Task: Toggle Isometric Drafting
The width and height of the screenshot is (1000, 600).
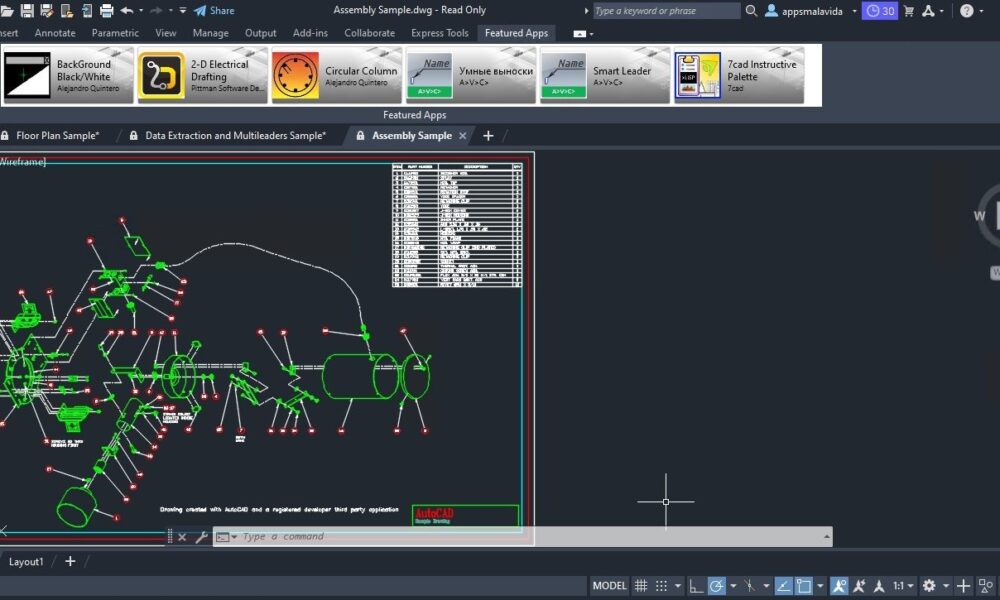Action: (749, 585)
